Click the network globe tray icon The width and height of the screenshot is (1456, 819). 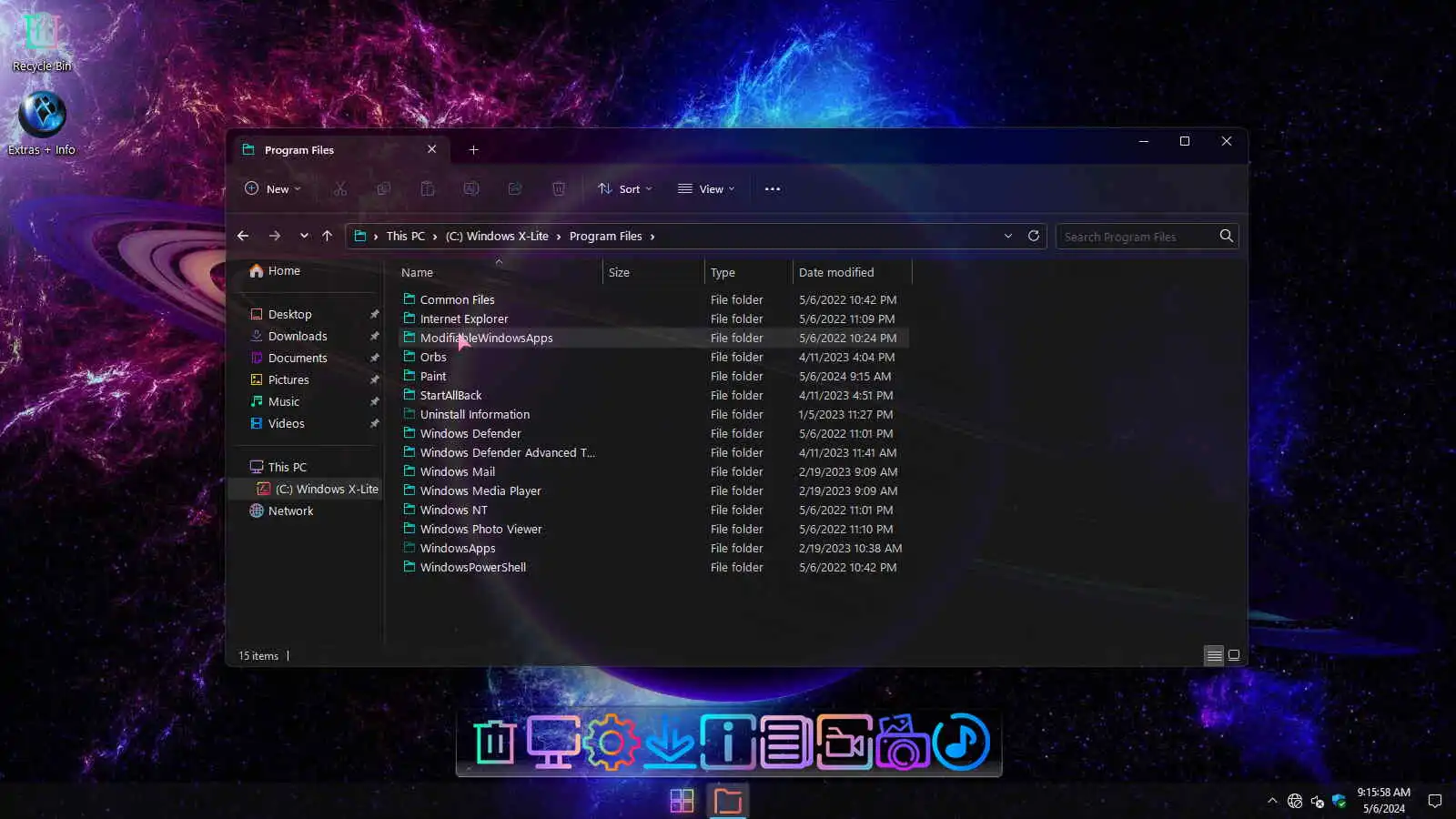(1295, 801)
